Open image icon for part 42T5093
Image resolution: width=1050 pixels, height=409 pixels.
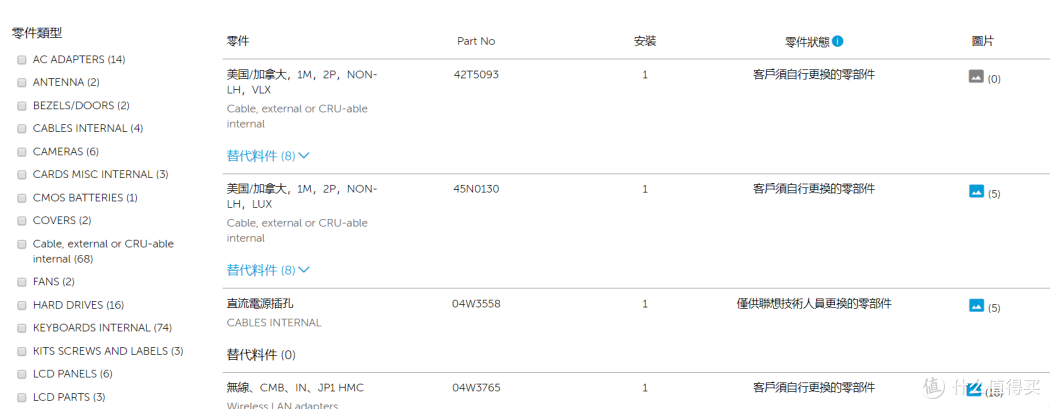tap(976, 76)
